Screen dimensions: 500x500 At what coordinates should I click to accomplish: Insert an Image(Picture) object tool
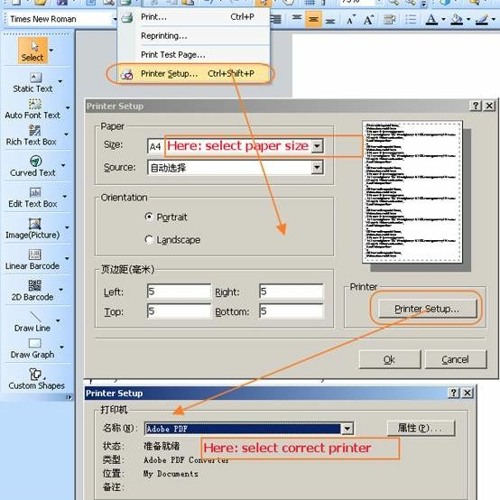[x=33, y=229]
